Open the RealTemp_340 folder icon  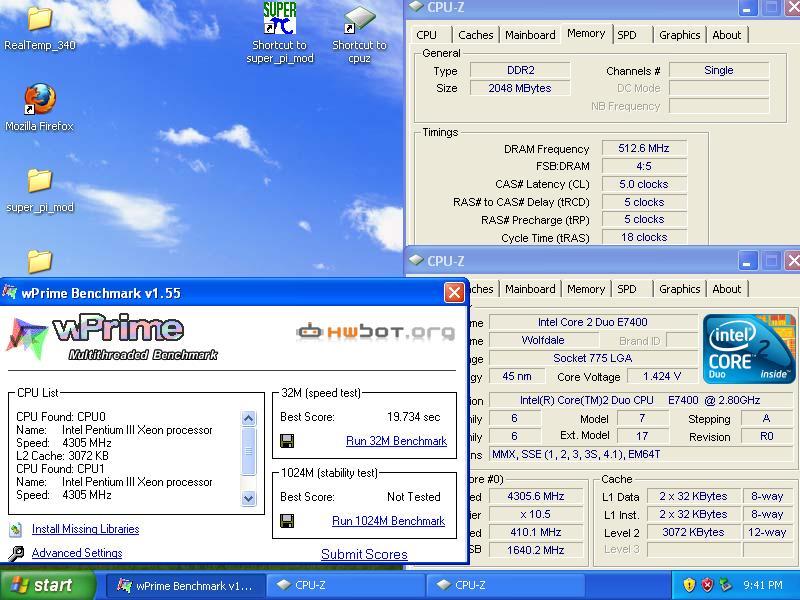click(40, 18)
